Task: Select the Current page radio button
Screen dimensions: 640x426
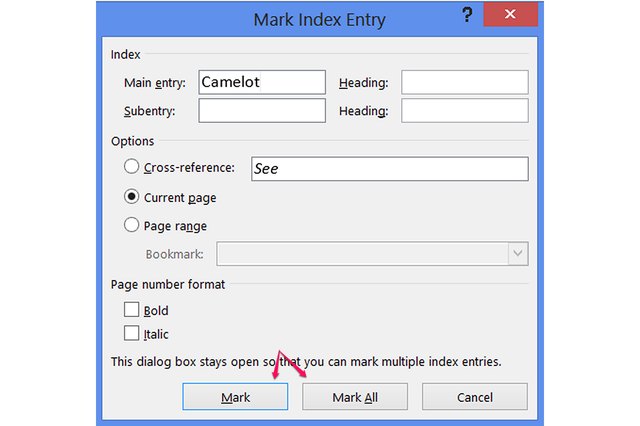Action: point(131,197)
